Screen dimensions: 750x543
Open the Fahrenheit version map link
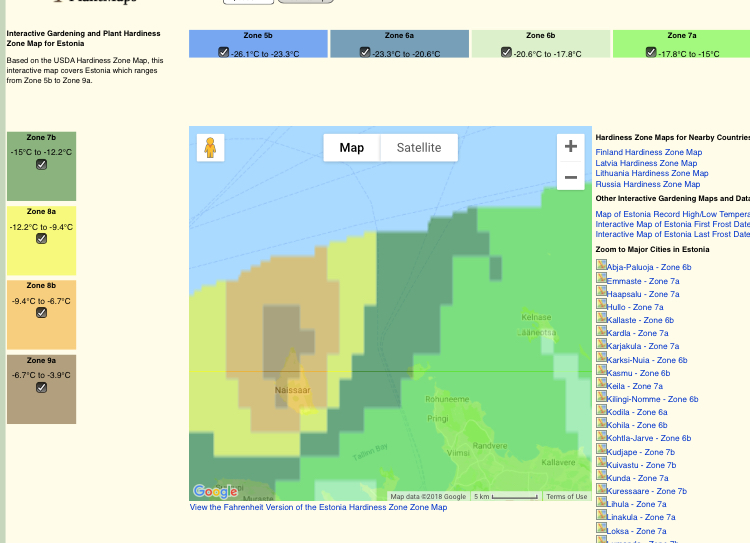click(x=318, y=507)
